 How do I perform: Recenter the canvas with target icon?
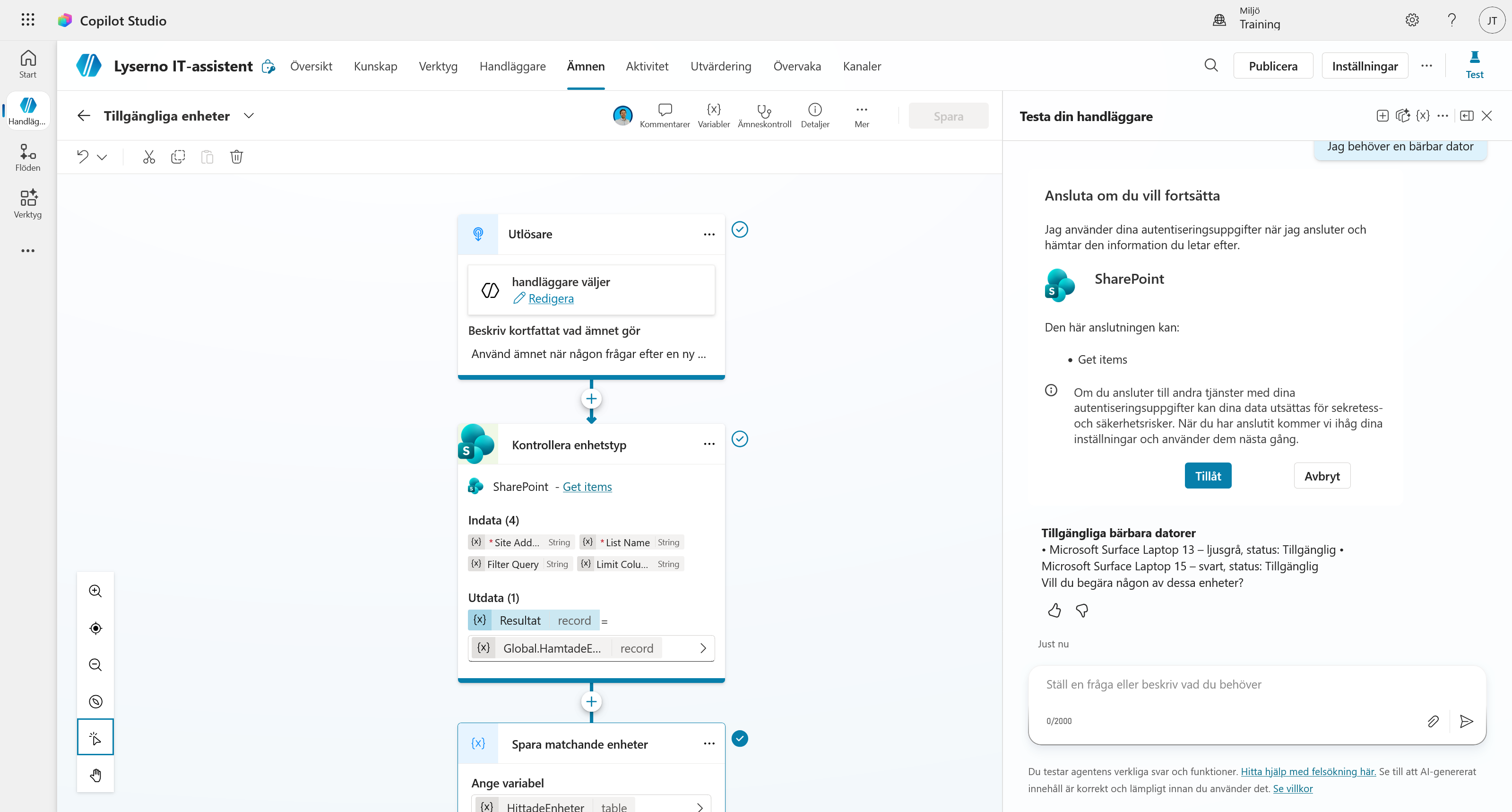pos(95,628)
